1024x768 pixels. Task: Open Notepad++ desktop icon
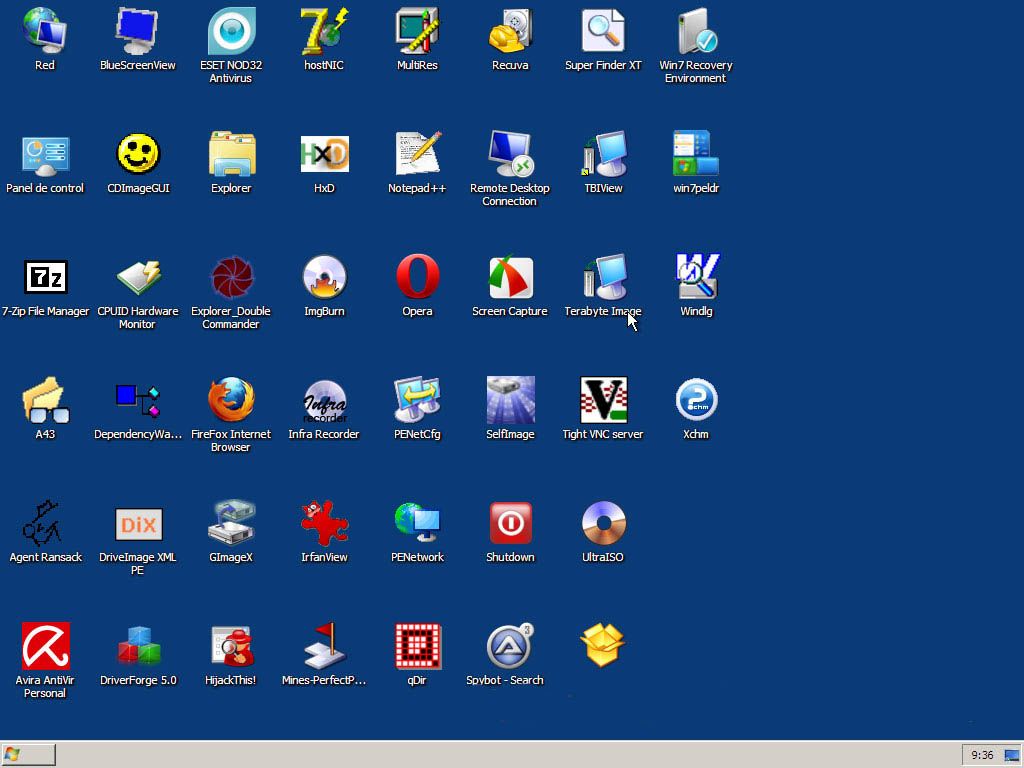[x=417, y=155]
